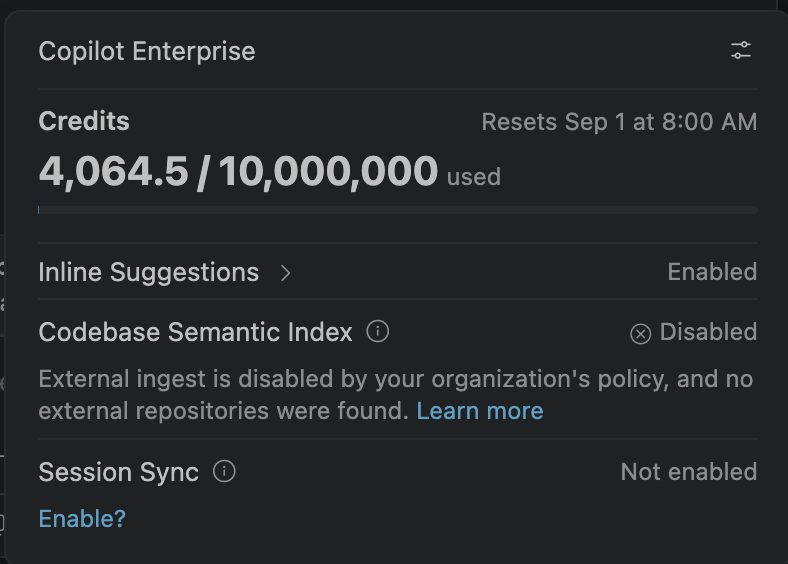Click the Codebase Semantic Index label
The height and width of the screenshot is (564, 788).
[195, 332]
